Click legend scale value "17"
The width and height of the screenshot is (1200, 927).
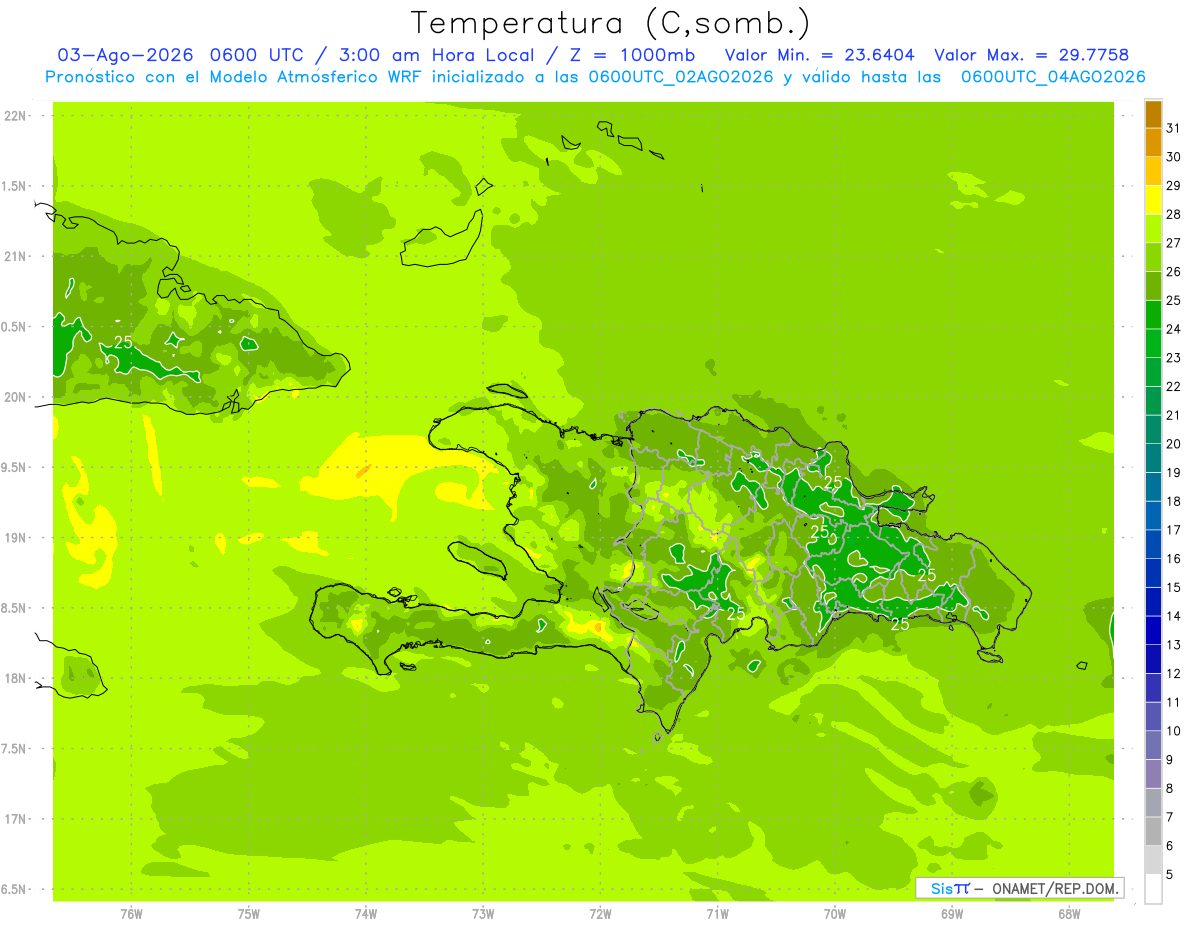pyautogui.click(x=1174, y=530)
